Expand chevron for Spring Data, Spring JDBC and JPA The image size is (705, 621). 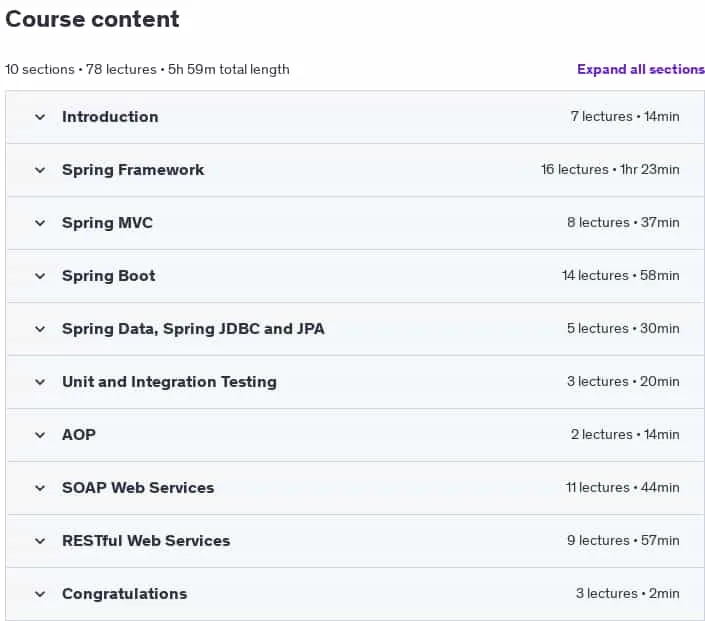40,329
